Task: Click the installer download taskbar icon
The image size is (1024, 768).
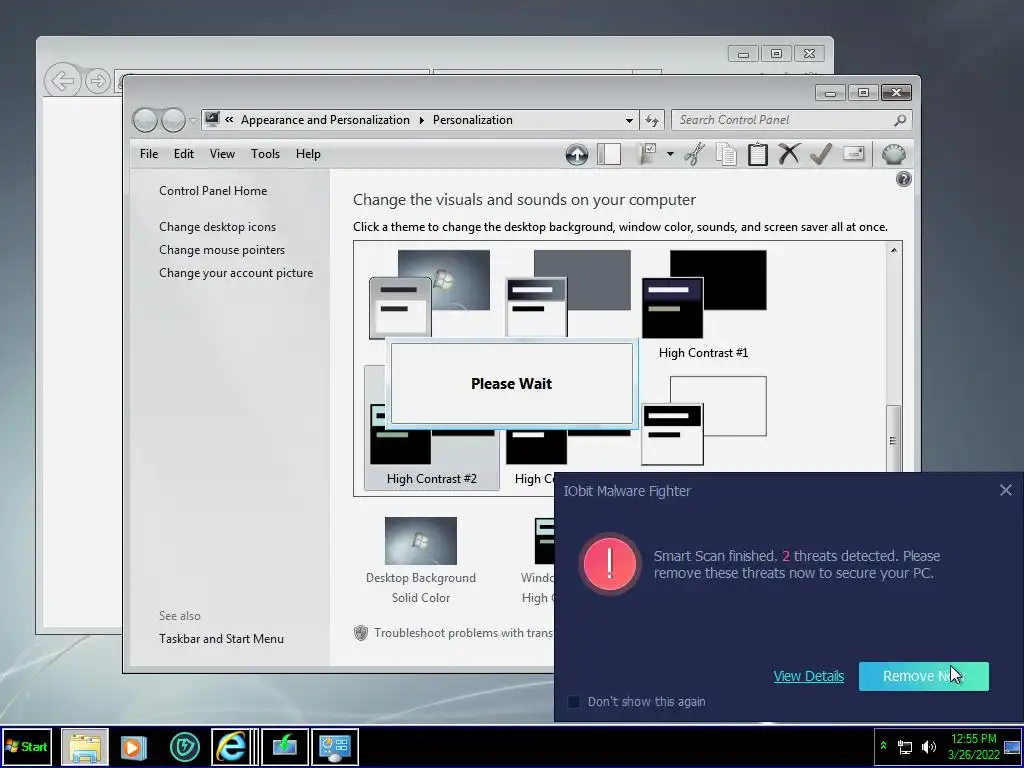Action: tap(285, 747)
